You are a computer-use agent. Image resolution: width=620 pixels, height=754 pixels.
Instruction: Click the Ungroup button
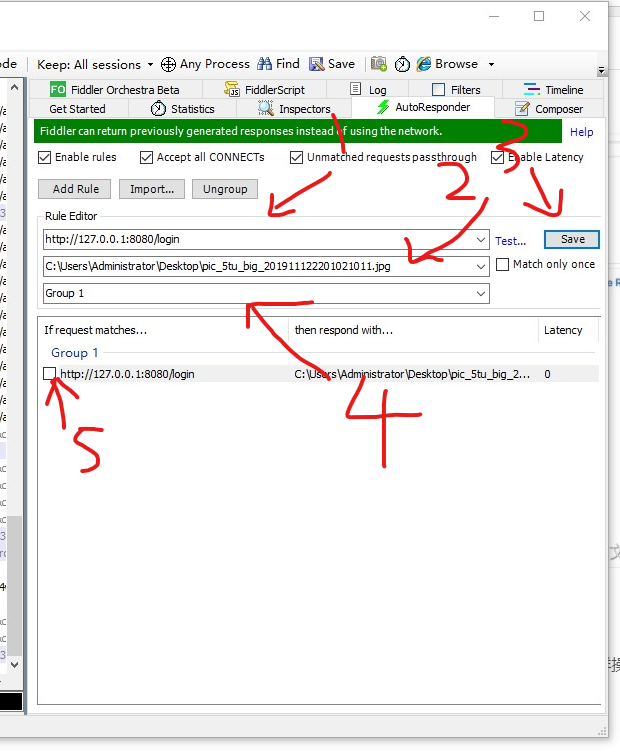[225, 189]
